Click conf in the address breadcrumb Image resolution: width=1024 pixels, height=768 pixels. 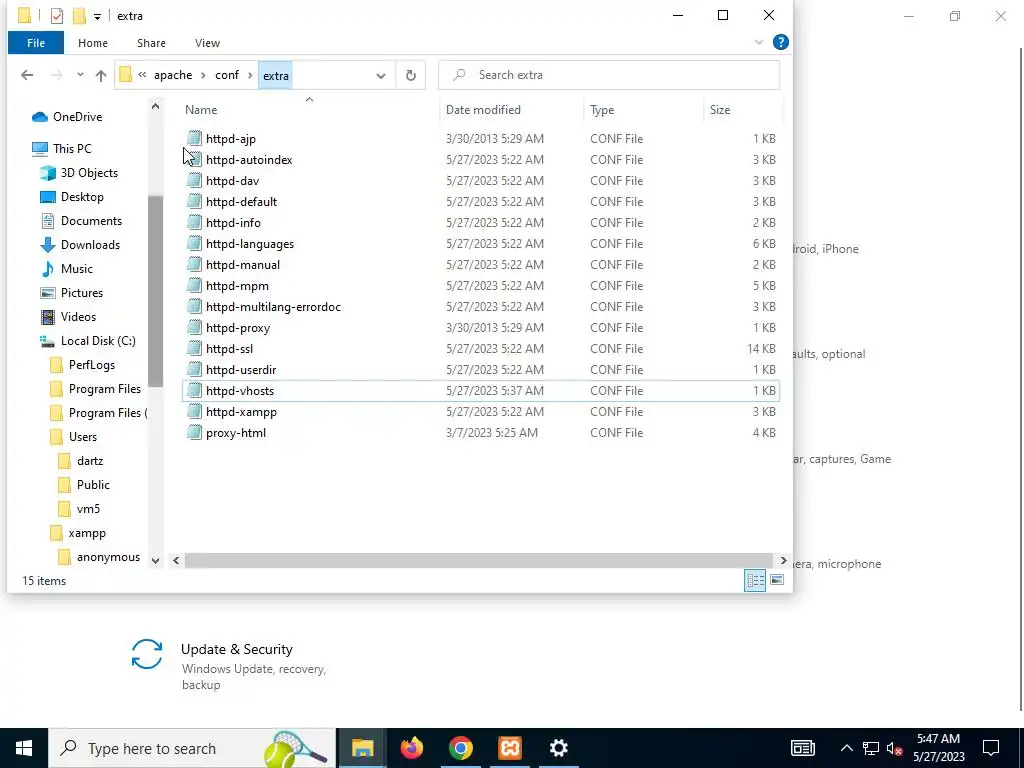point(227,75)
